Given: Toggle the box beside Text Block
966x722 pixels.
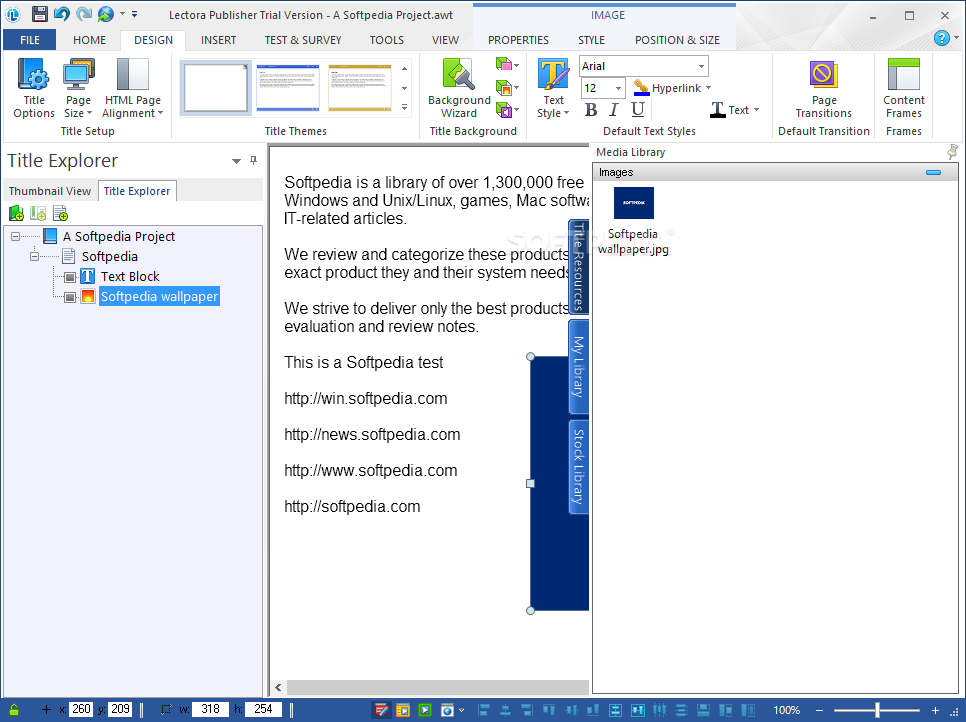Looking at the screenshot, I should [x=70, y=277].
